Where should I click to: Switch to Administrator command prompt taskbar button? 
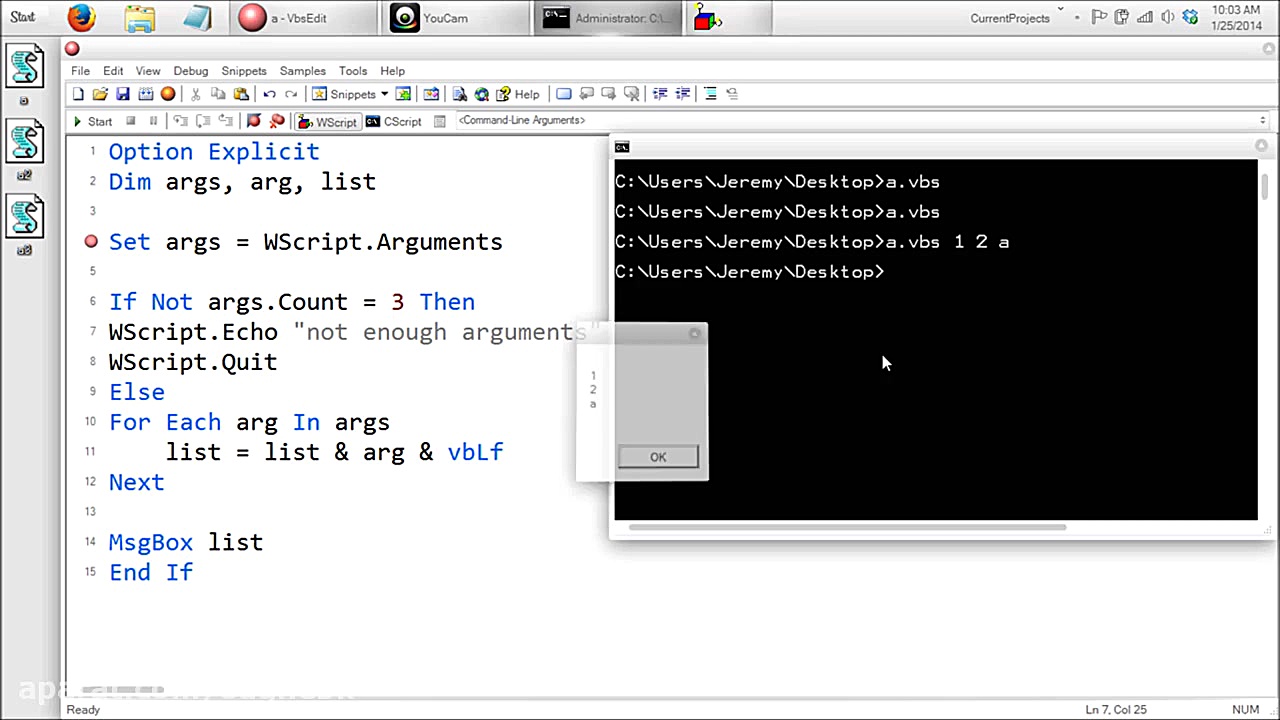[609, 18]
